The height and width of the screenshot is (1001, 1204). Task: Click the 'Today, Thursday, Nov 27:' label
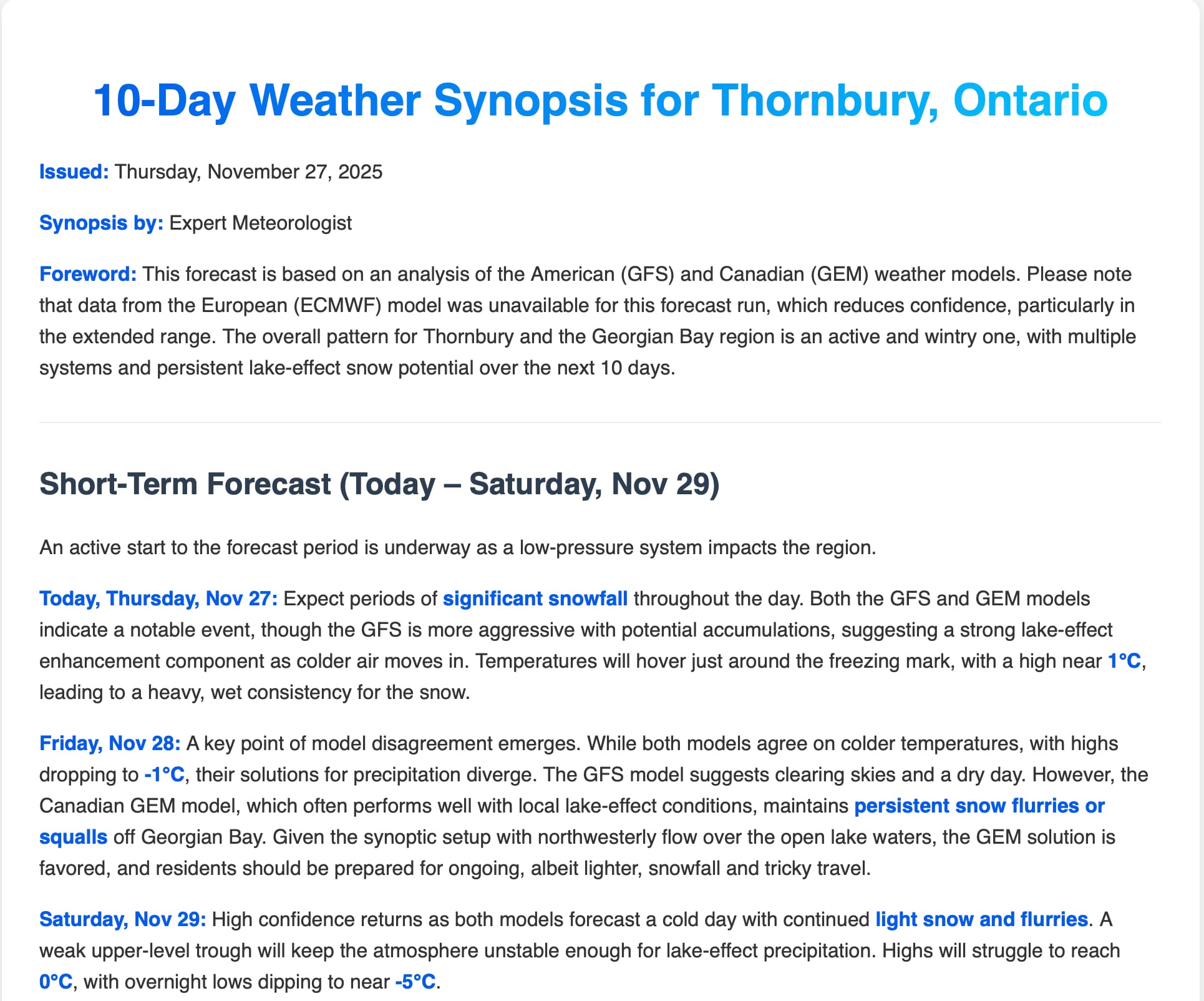click(x=158, y=598)
